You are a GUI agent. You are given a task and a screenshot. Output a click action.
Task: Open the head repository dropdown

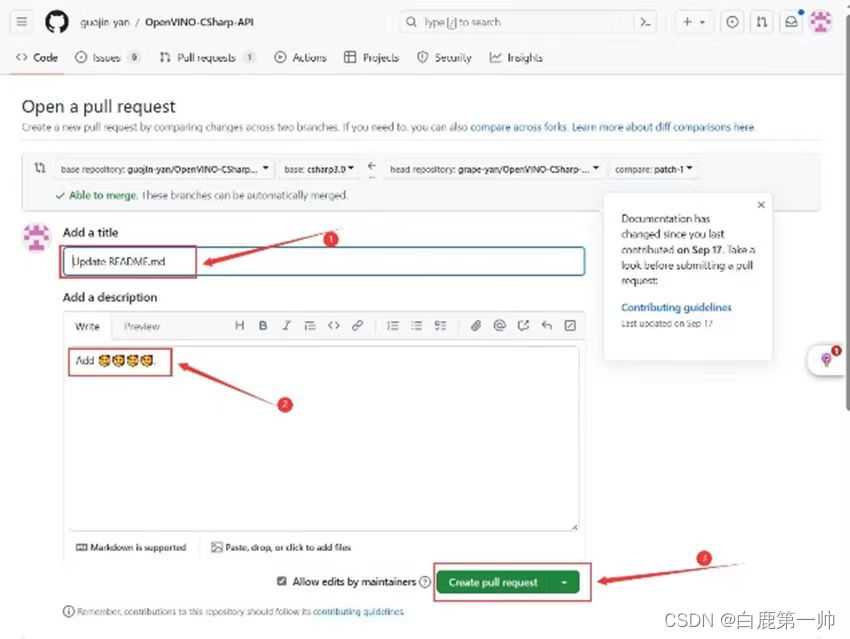click(494, 169)
